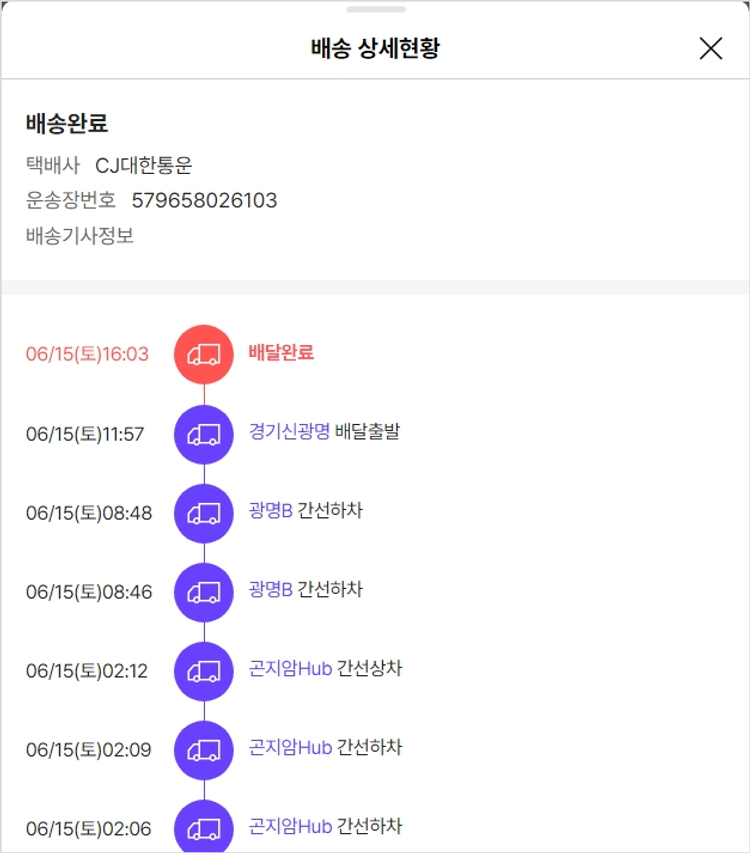Click the 06/15(토)16:03 timestamp
The height and width of the screenshot is (853, 750).
click(x=87, y=354)
